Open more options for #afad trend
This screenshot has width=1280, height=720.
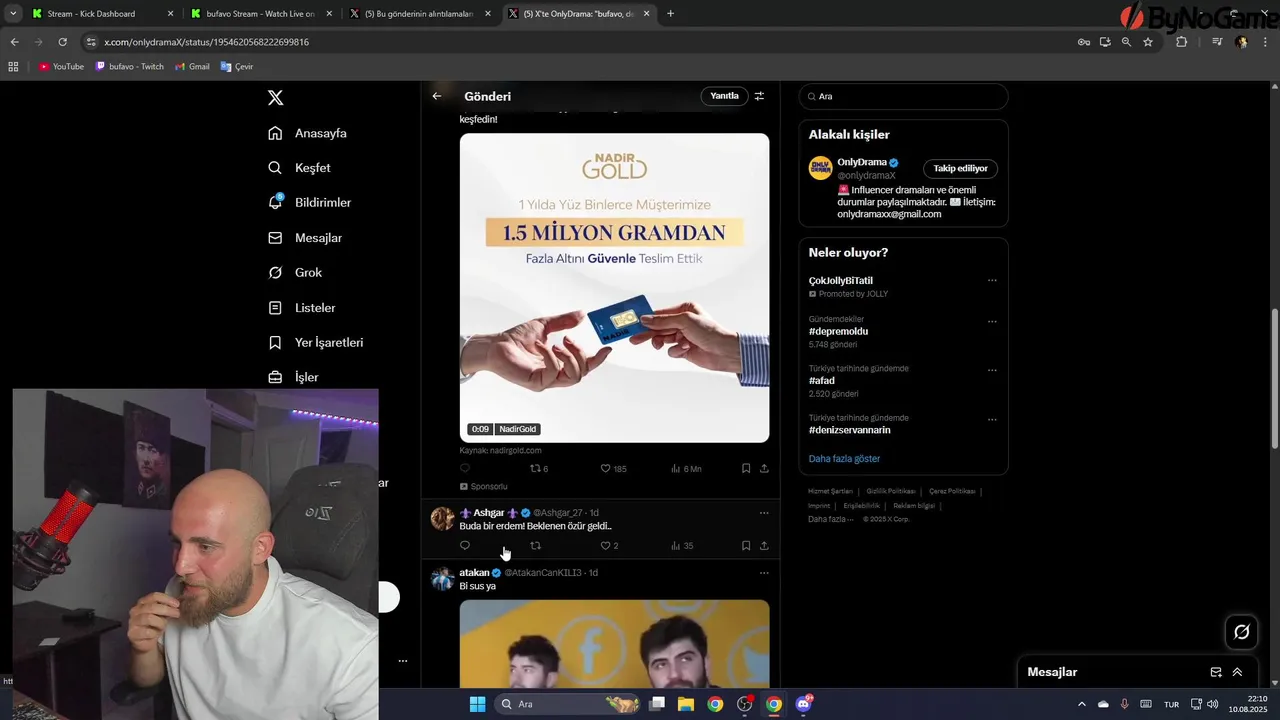[x=992, y=370]
